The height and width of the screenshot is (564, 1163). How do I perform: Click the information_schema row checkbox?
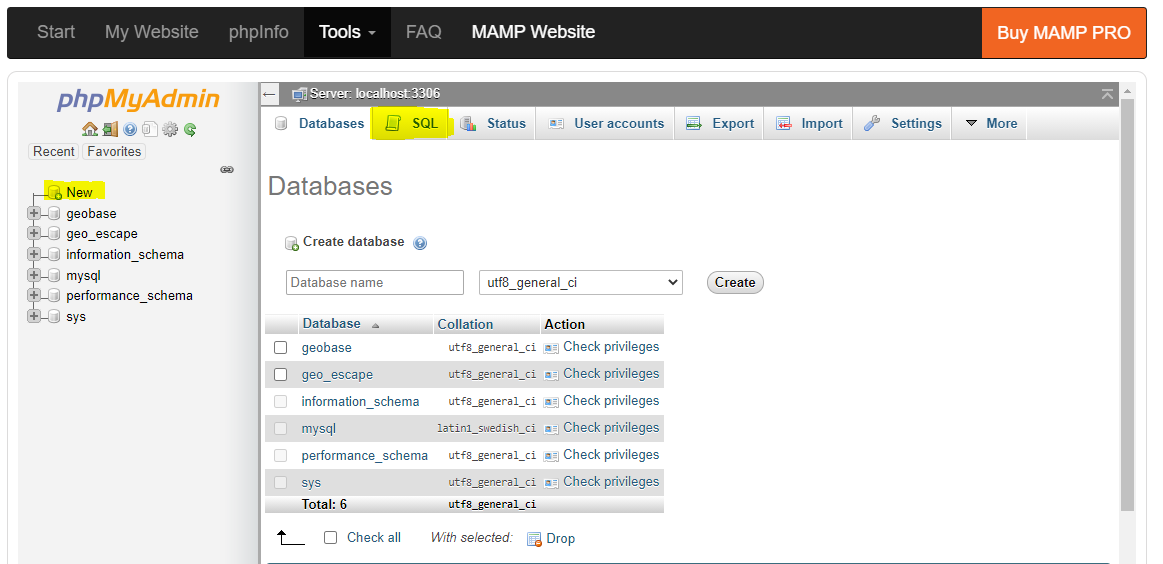(x=280, y=401)
